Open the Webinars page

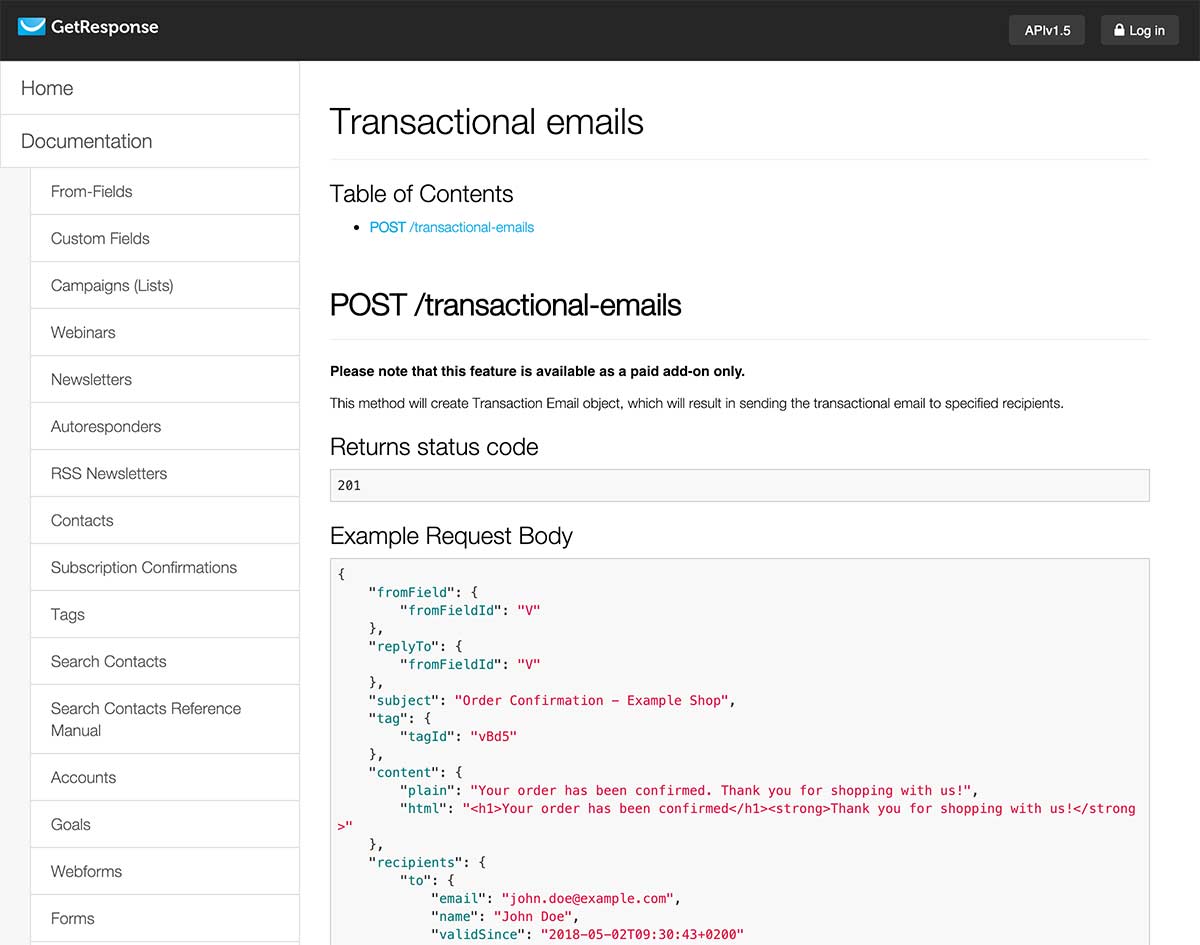(165, 332)
